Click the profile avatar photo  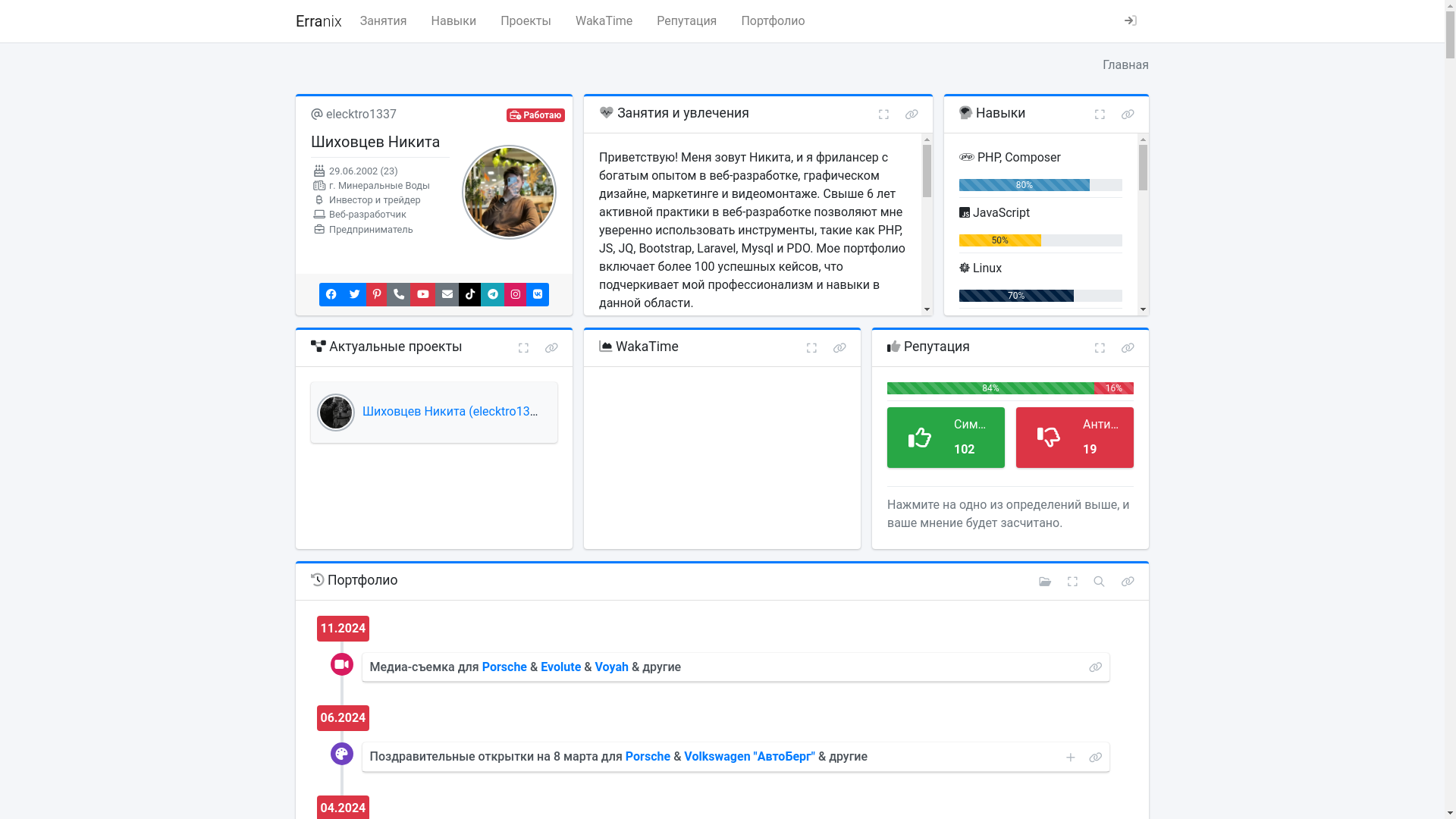pos(509,193)
